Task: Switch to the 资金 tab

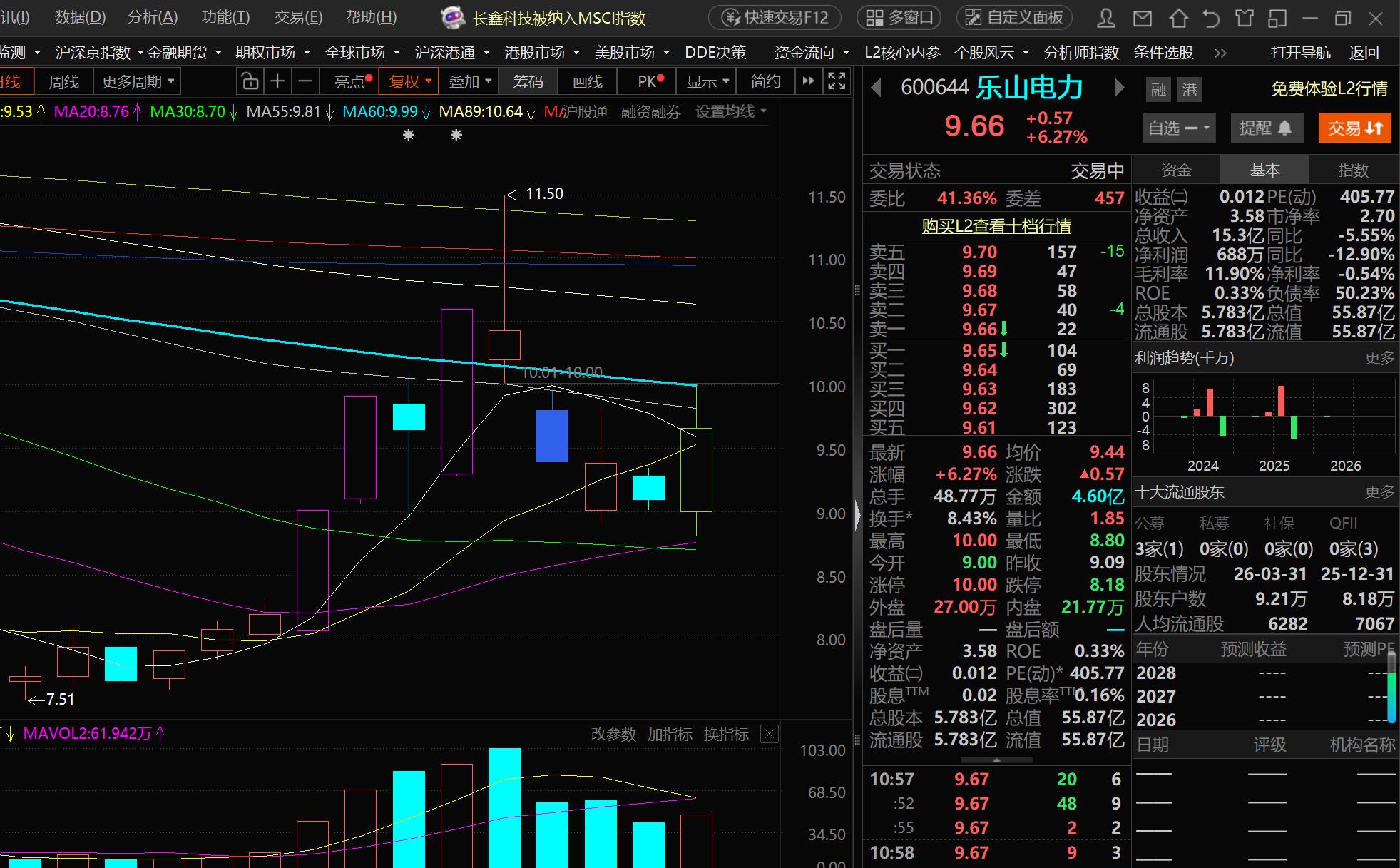Action: pyautogui.click(x=1176, y=170)
